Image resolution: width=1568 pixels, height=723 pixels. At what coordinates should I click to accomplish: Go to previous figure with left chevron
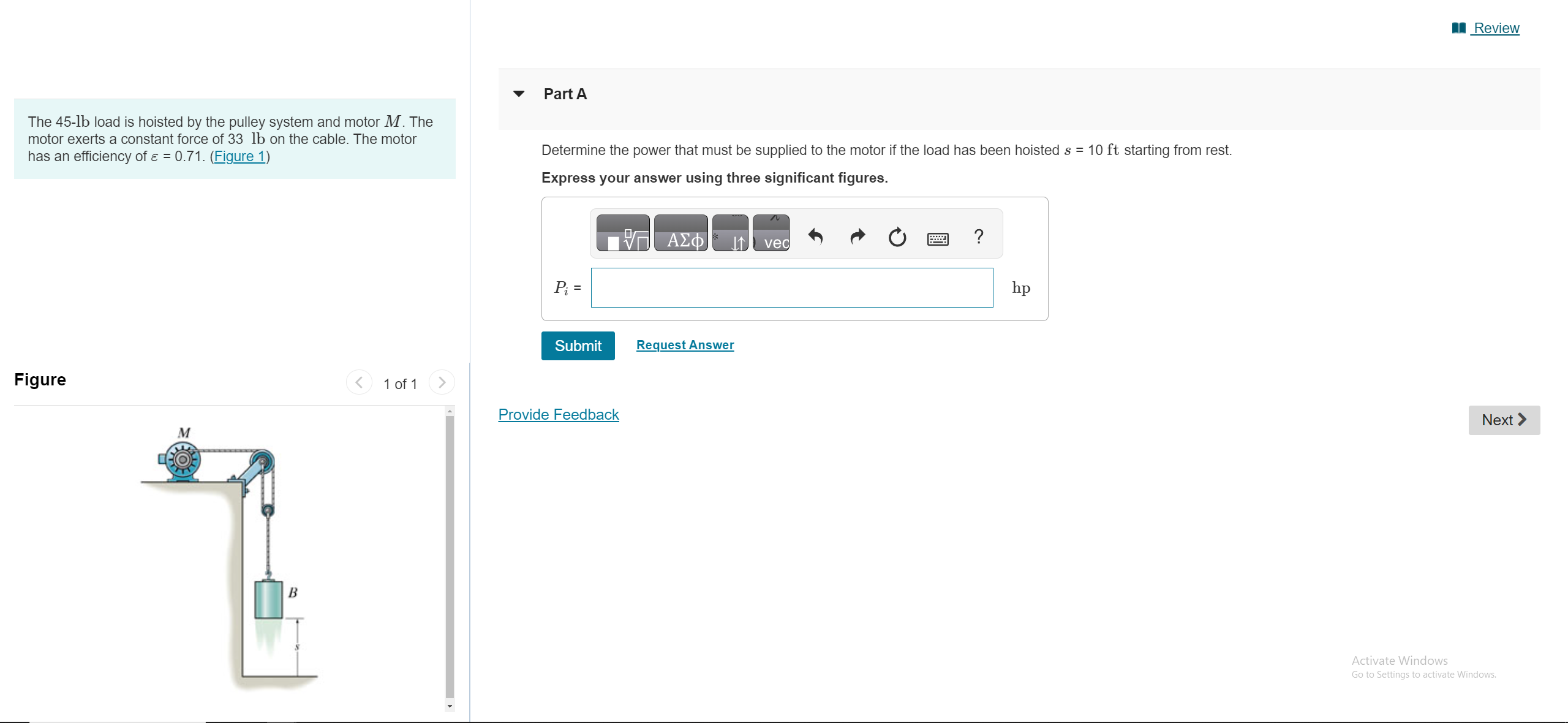359,382
